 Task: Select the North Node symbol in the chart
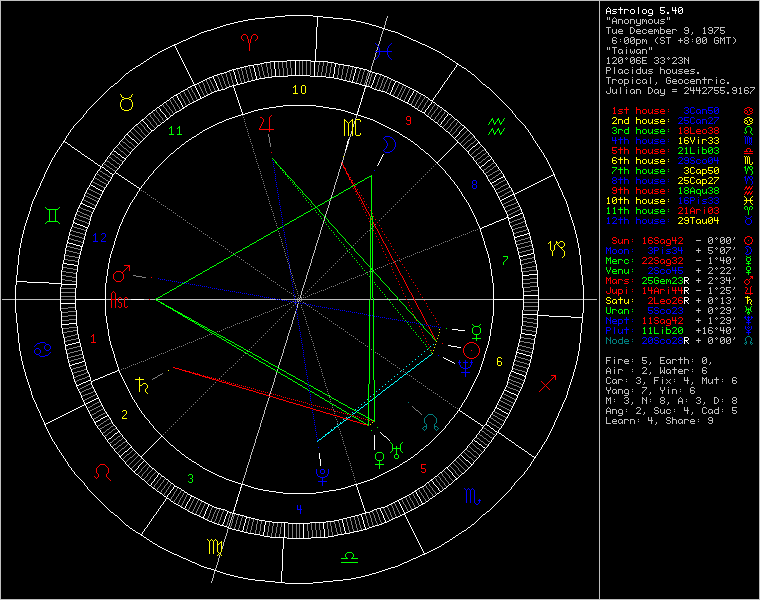click(430, 420)
